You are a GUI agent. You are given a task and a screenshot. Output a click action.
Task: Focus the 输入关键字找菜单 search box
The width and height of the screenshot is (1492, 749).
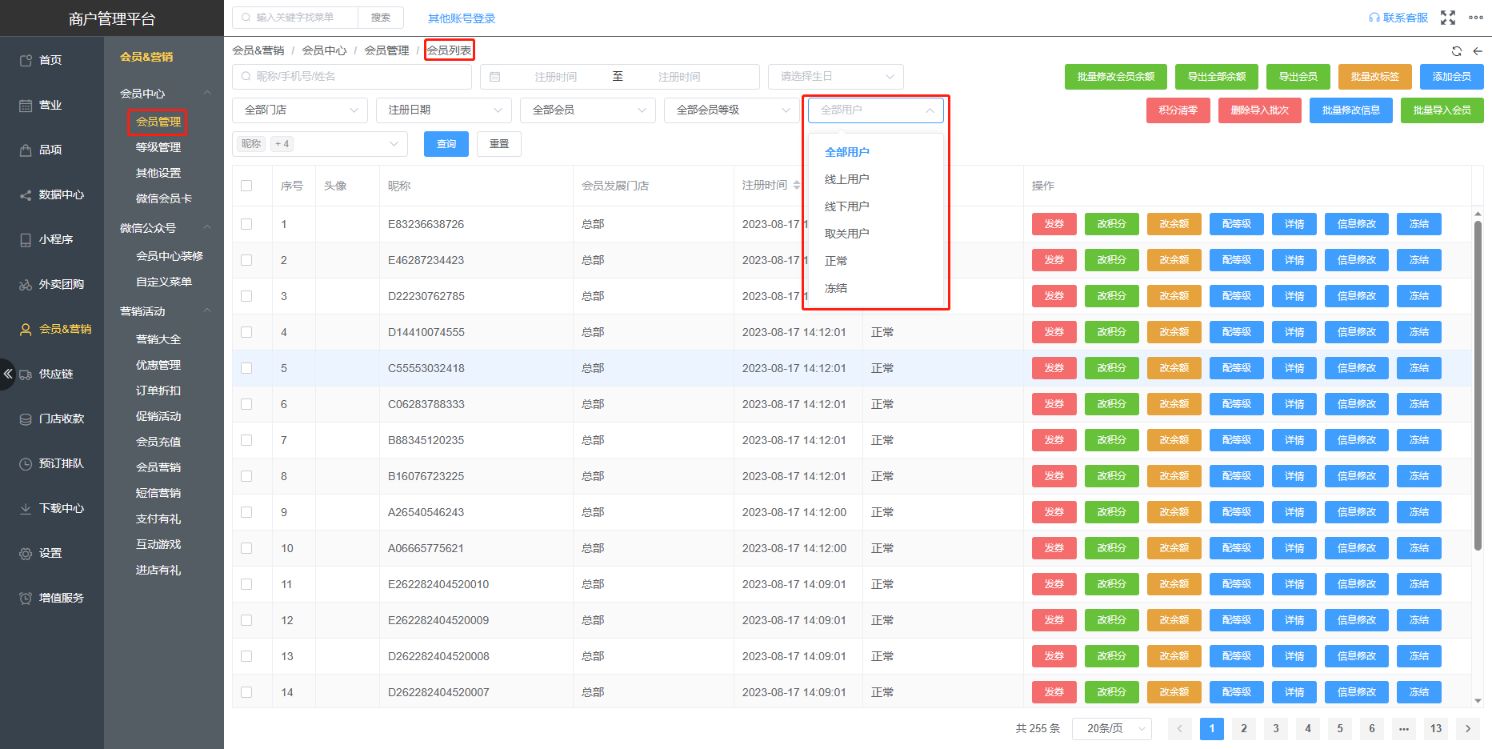coord(296,18)
